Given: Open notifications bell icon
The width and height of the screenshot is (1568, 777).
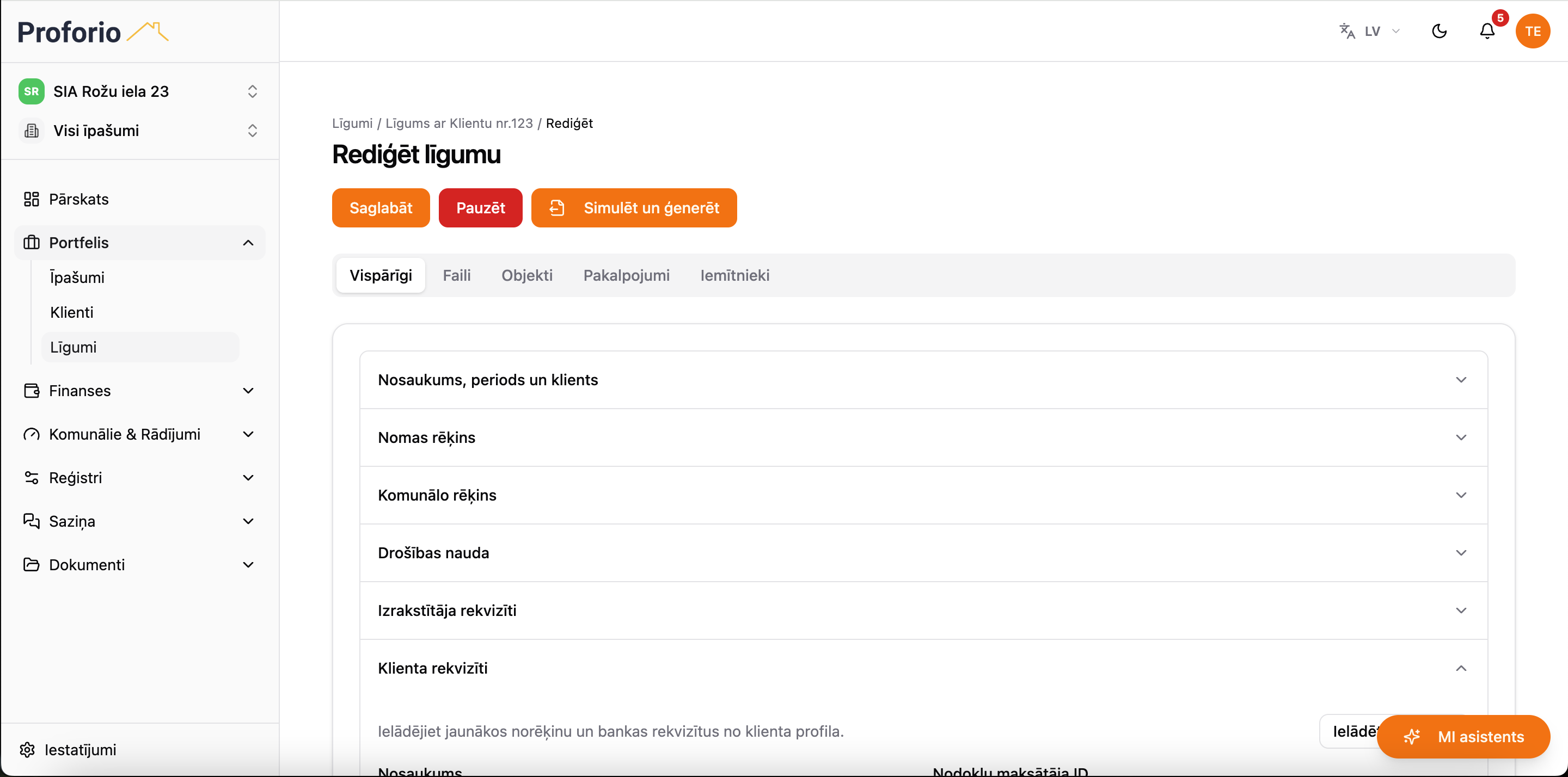Looking at the screenshot, I should pos(1487,31).
